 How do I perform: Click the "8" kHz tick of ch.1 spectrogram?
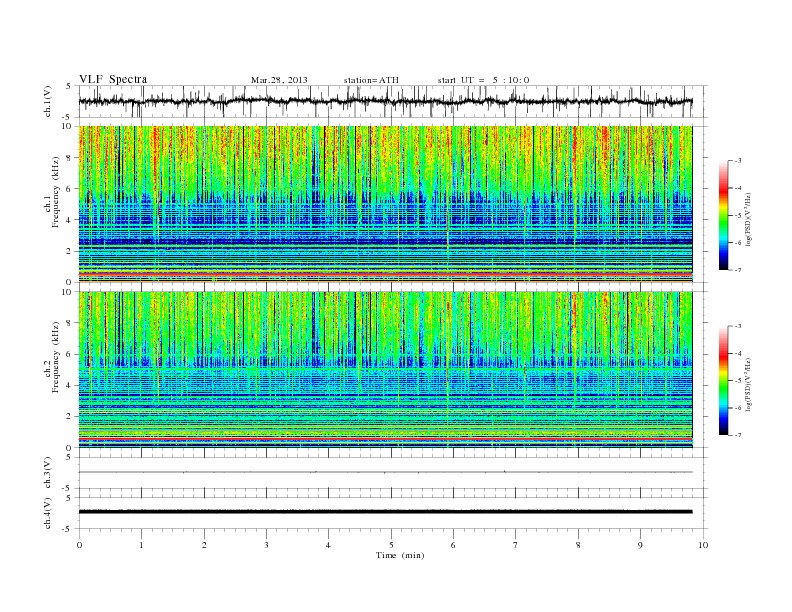(69, 158)
